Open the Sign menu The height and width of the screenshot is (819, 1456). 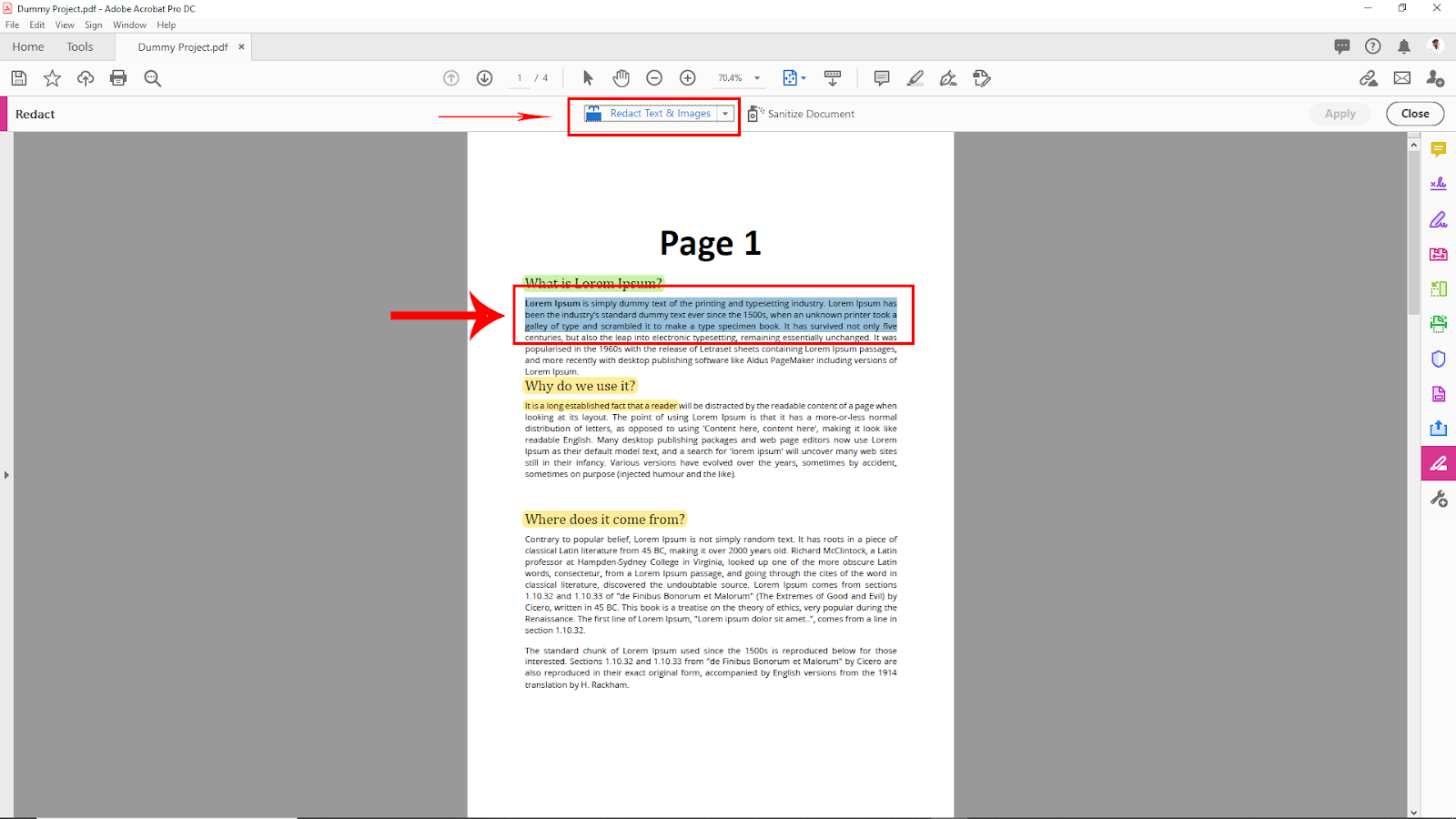pos(94,25)
